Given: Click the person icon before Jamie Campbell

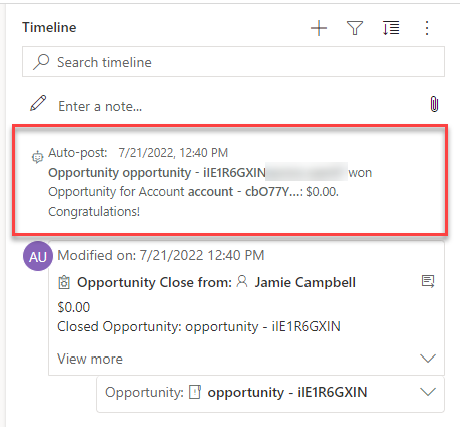Looking at the screenshot, I should coord(242,282).
